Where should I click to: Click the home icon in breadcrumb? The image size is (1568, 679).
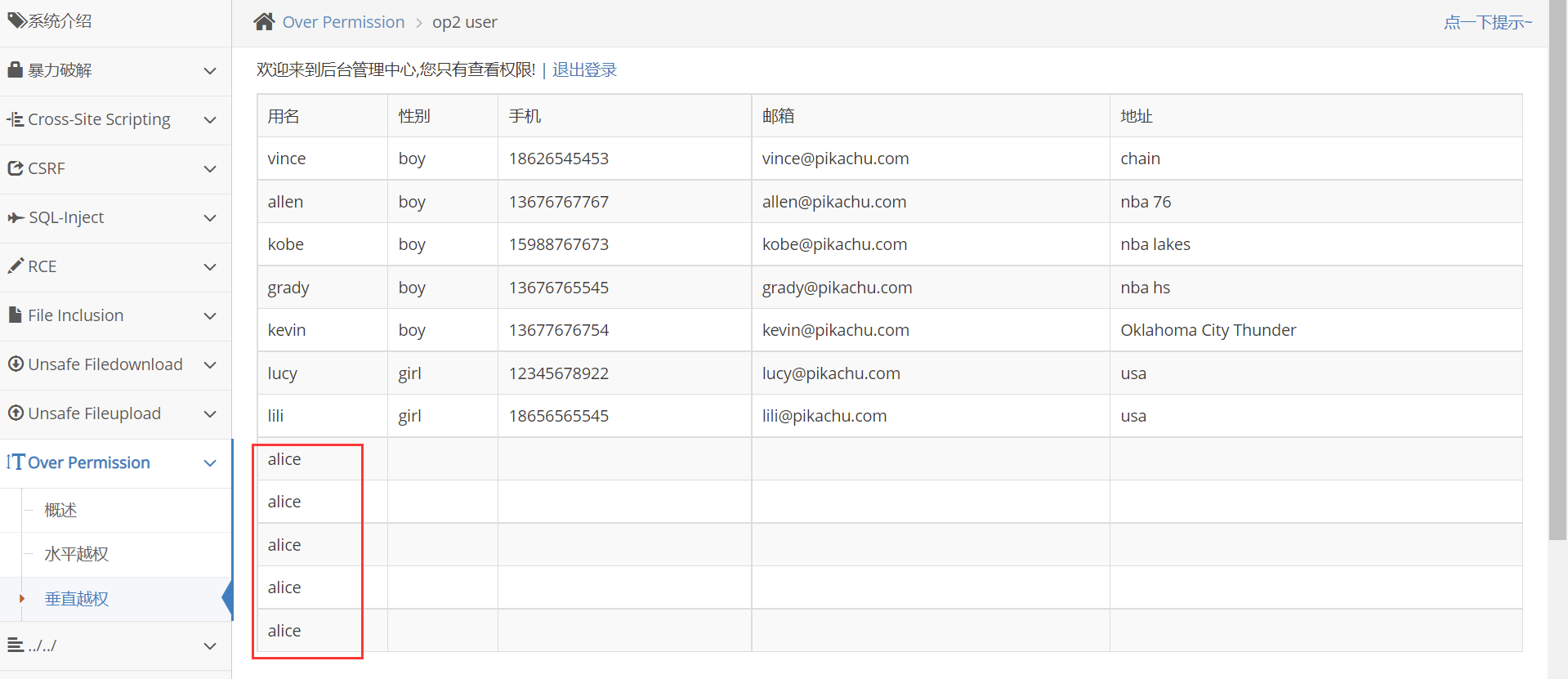click(x=264, y=22)
